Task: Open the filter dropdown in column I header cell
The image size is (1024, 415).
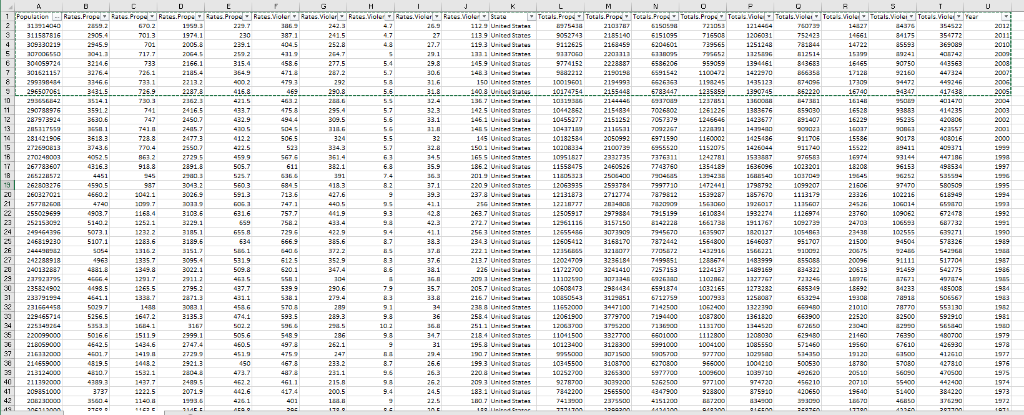Action: 436,15
